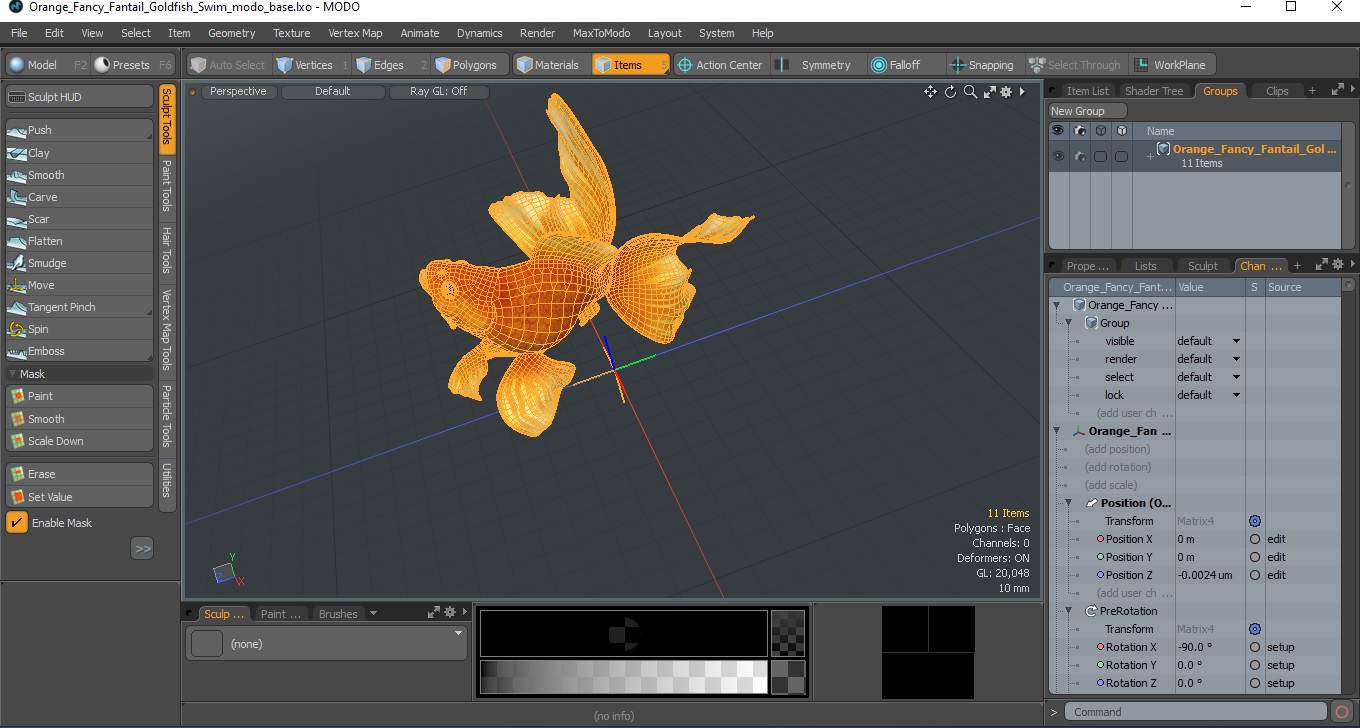Switch to Materials selection mode

pos(550,65)
